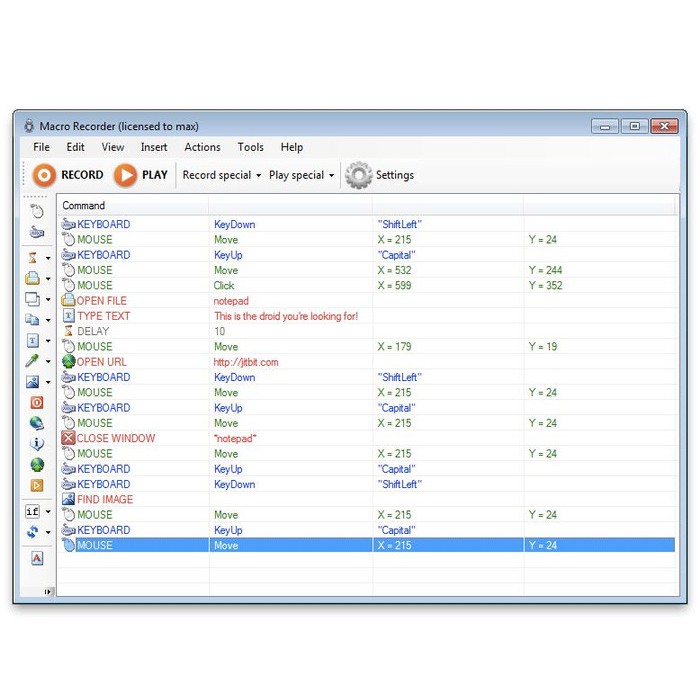
Task: Click the clipboard copy icon in sidebar
Action: pyautogui.click(x=33, y=320)
